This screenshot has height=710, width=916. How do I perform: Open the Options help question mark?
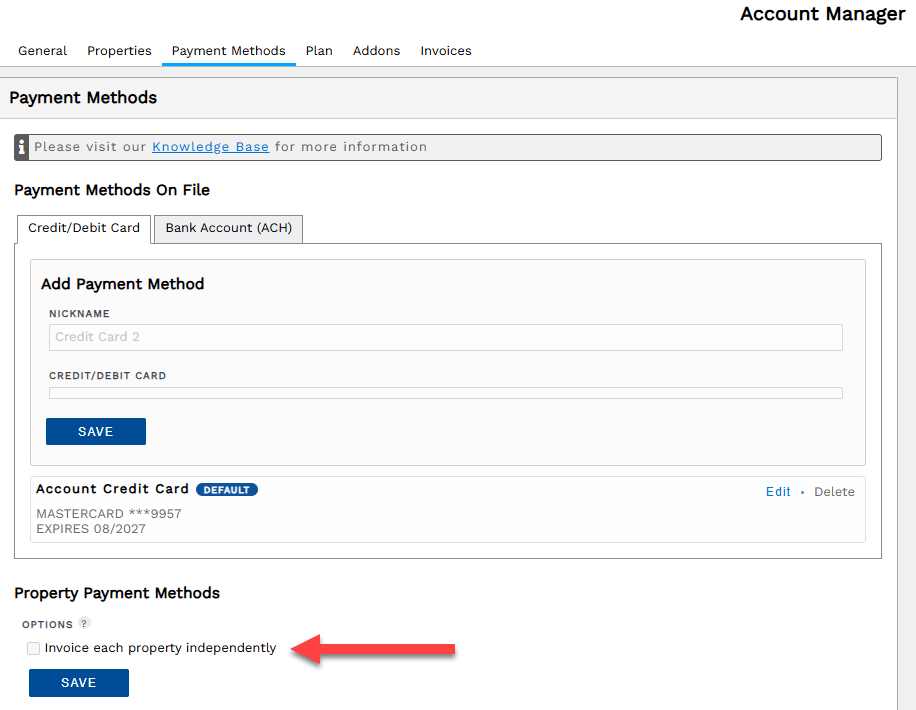84,623
